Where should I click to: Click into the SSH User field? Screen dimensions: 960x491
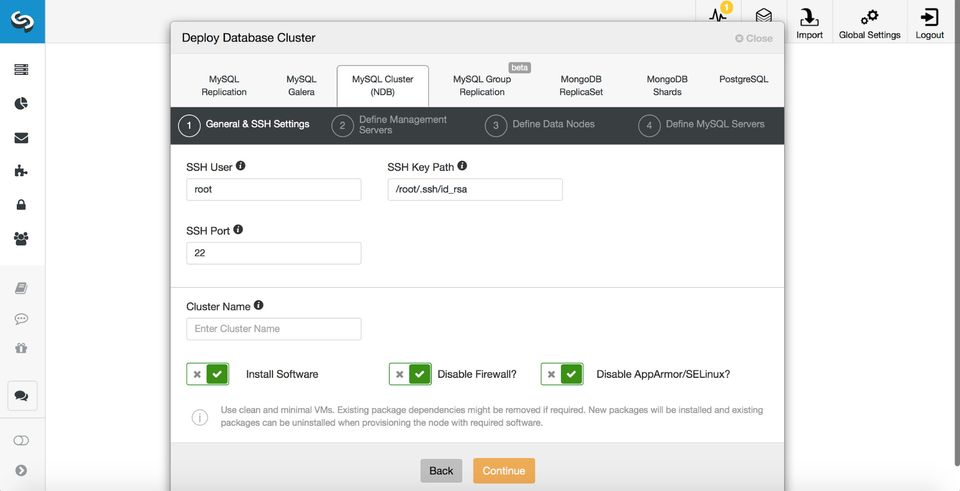pos(274,190)
